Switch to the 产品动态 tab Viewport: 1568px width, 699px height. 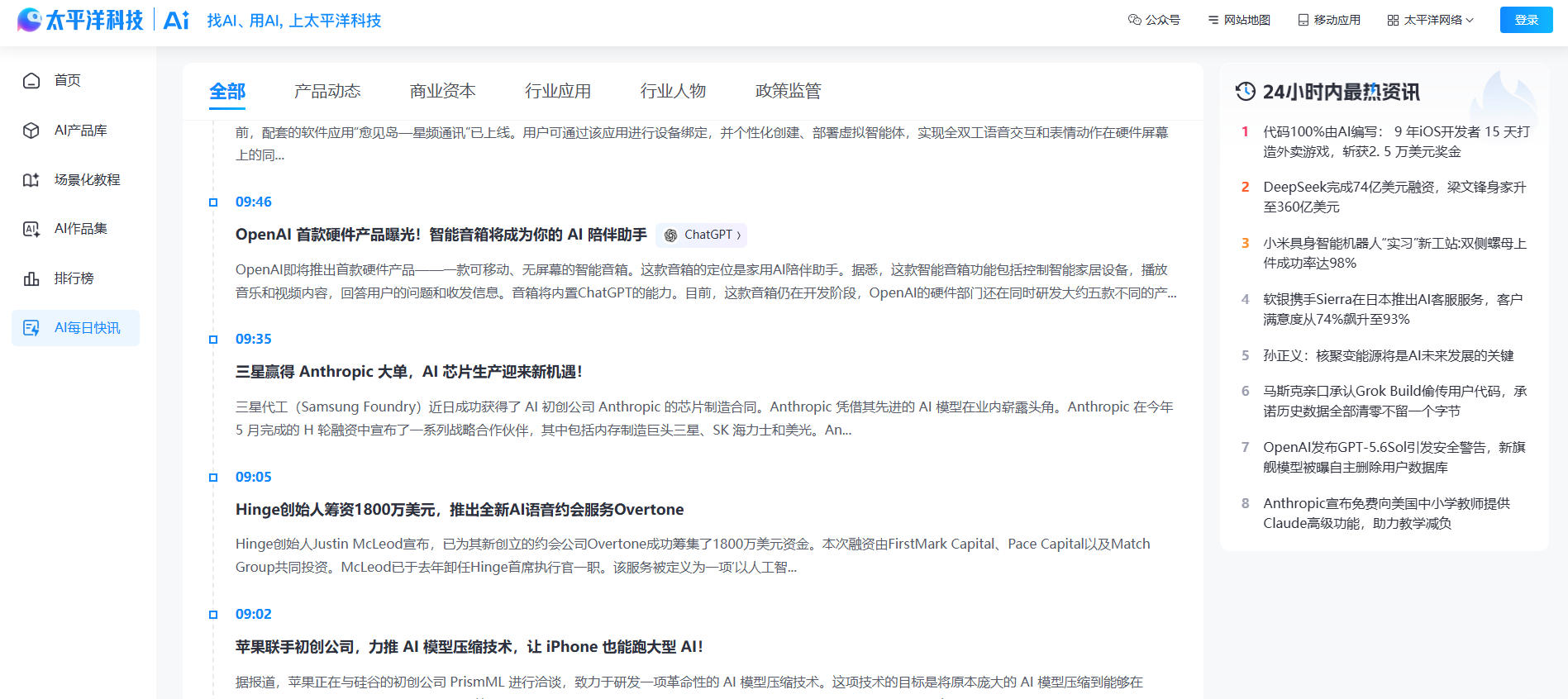pyautogui.click(x=327, y=91)
